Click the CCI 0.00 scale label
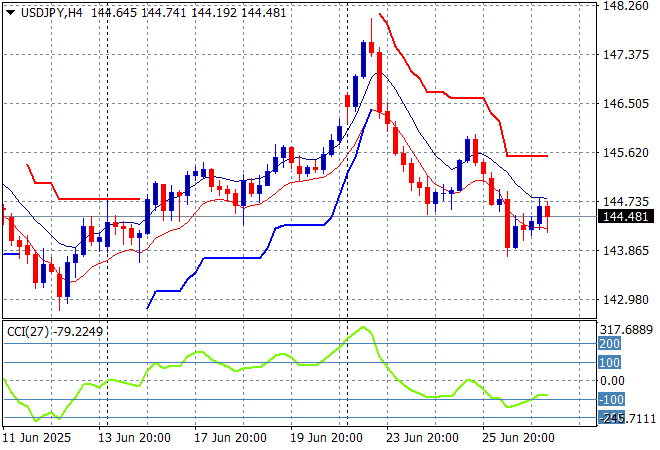660x450 pixels. 612,381
